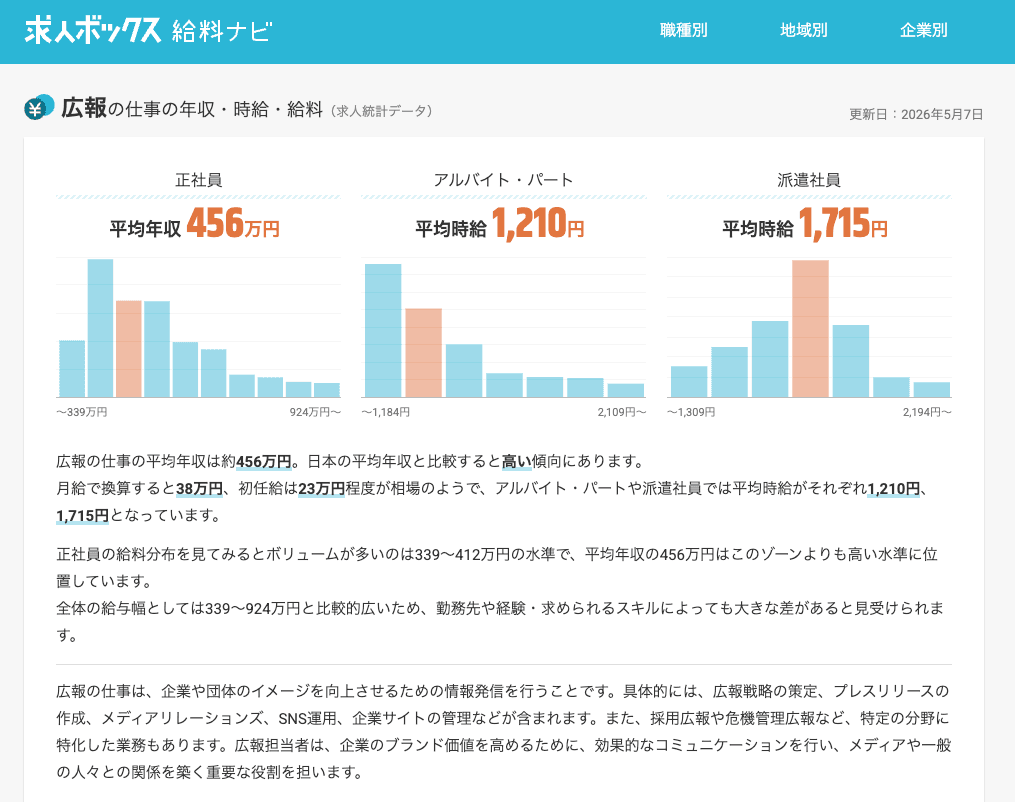Click the 求人ボックス 給料ナビ logo

[x=148, y=30]
